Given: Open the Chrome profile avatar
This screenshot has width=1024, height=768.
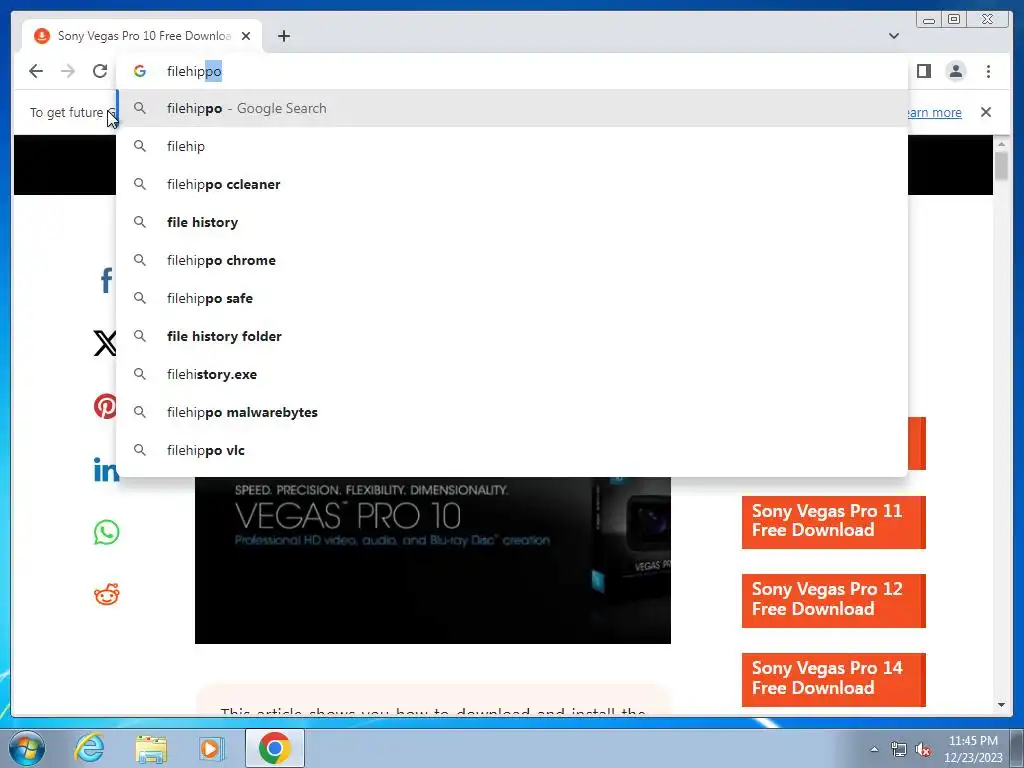Looking at the screenshot, I should point(955,71).
